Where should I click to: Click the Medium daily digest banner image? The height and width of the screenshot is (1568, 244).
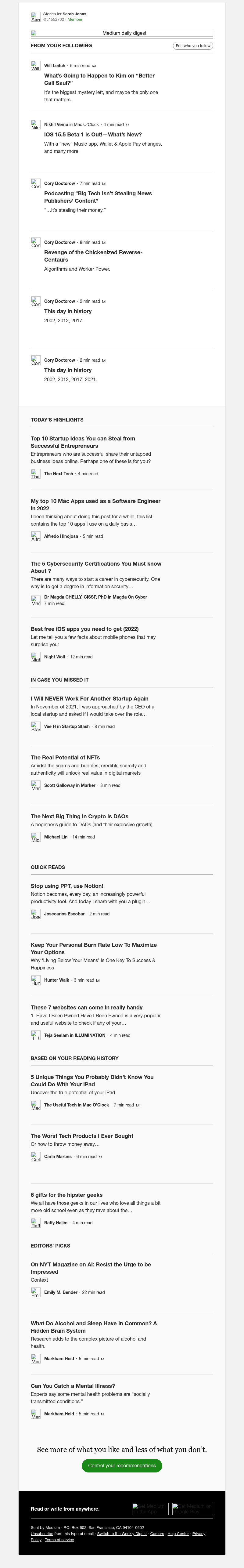pos(122,34)
